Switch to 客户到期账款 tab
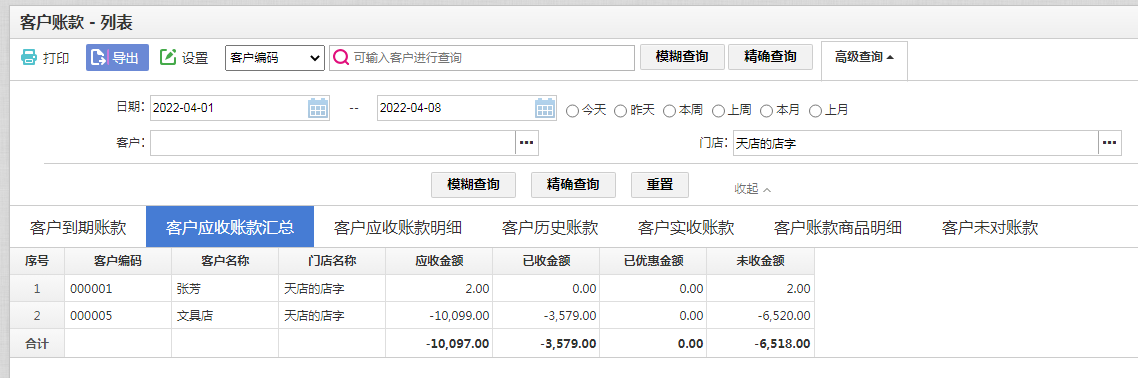The image size is (1138, 378). coord(78,227)
